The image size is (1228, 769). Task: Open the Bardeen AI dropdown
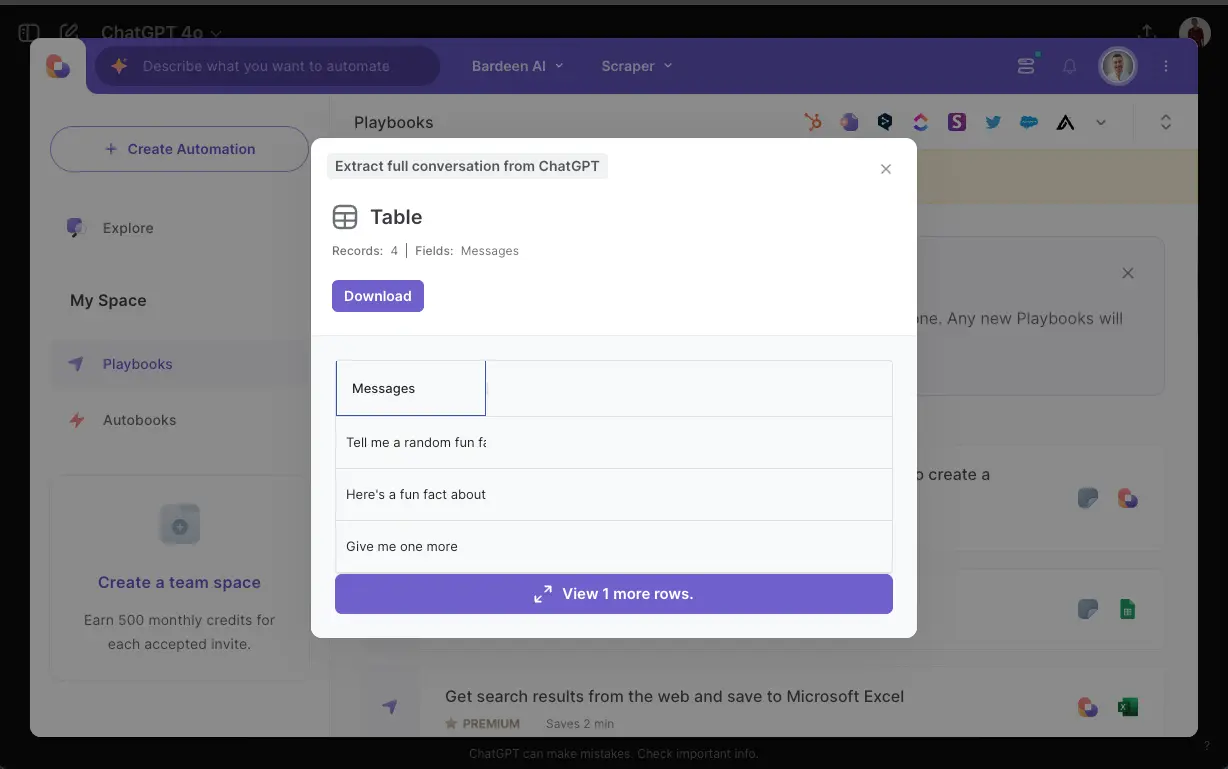517,66
